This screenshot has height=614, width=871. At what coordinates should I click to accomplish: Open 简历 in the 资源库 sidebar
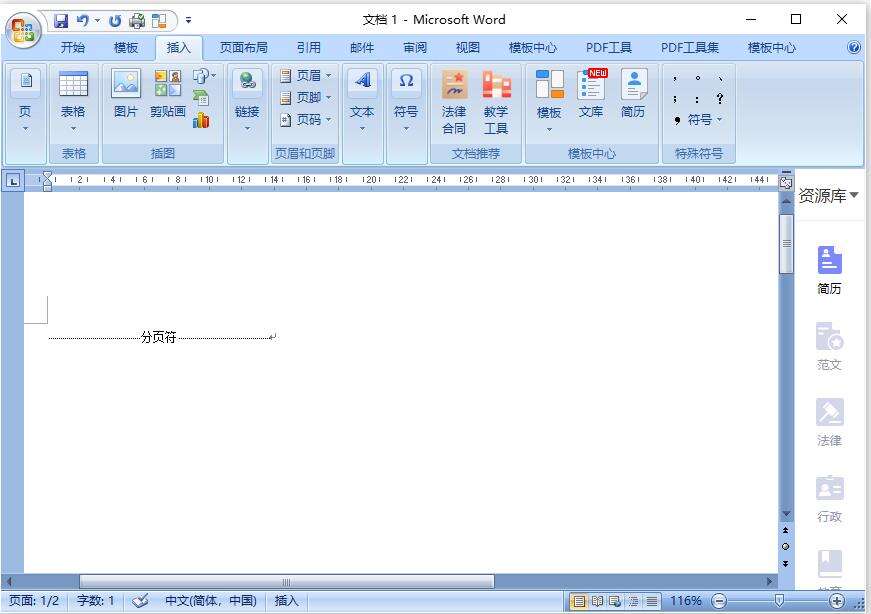829,270
